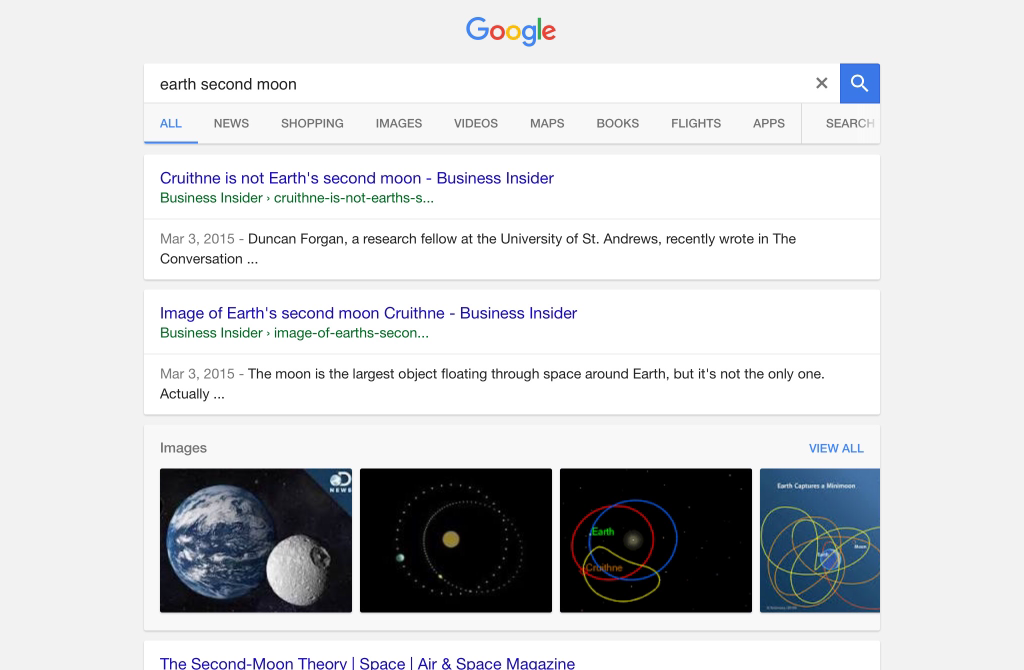Go to the Videos tab

click(x=476, y=123)
